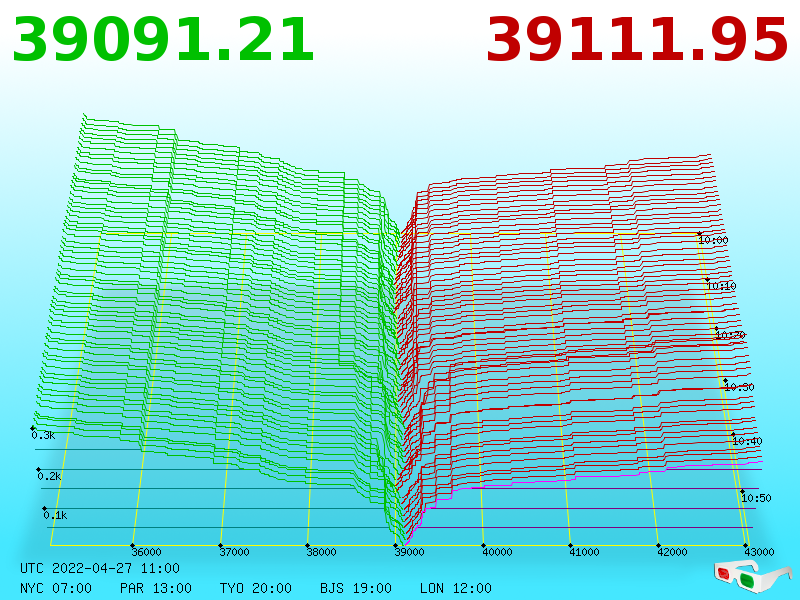800x600 pixels.
Task: Click the 10:10 time axis marker
Action: coord(721,286)
